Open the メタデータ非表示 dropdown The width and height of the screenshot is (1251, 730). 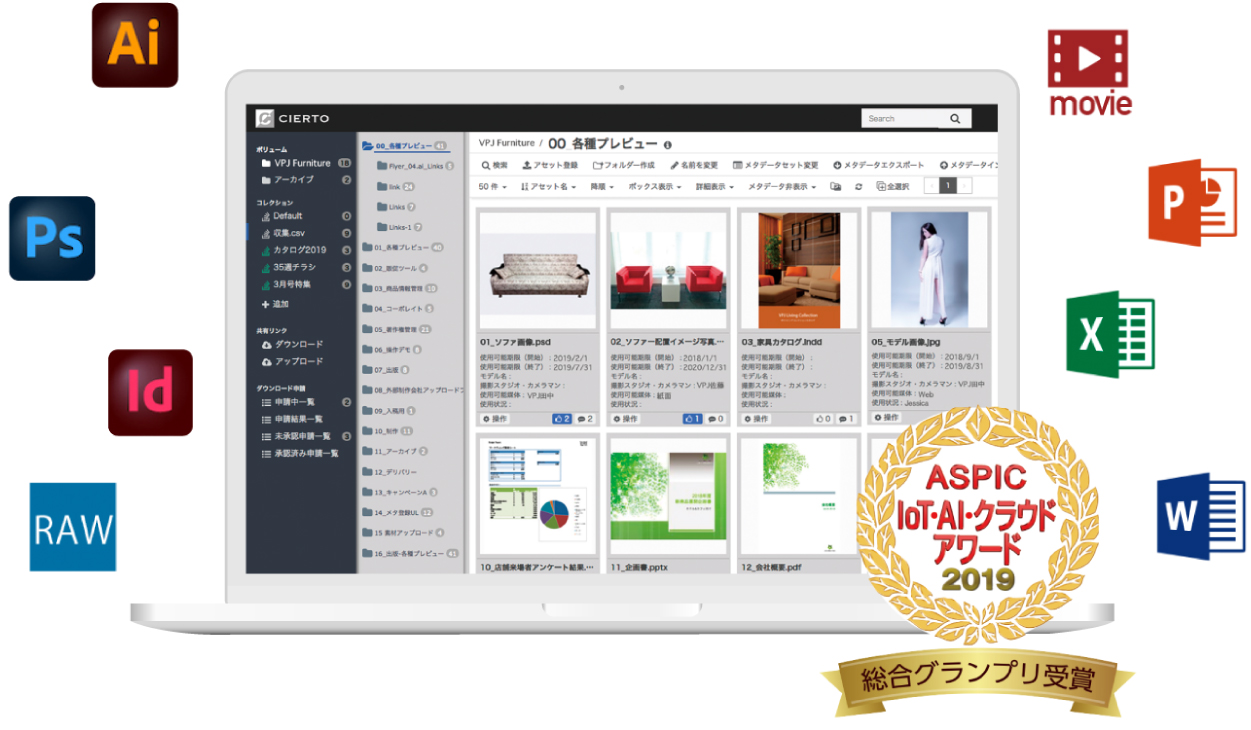click(782, 187)
